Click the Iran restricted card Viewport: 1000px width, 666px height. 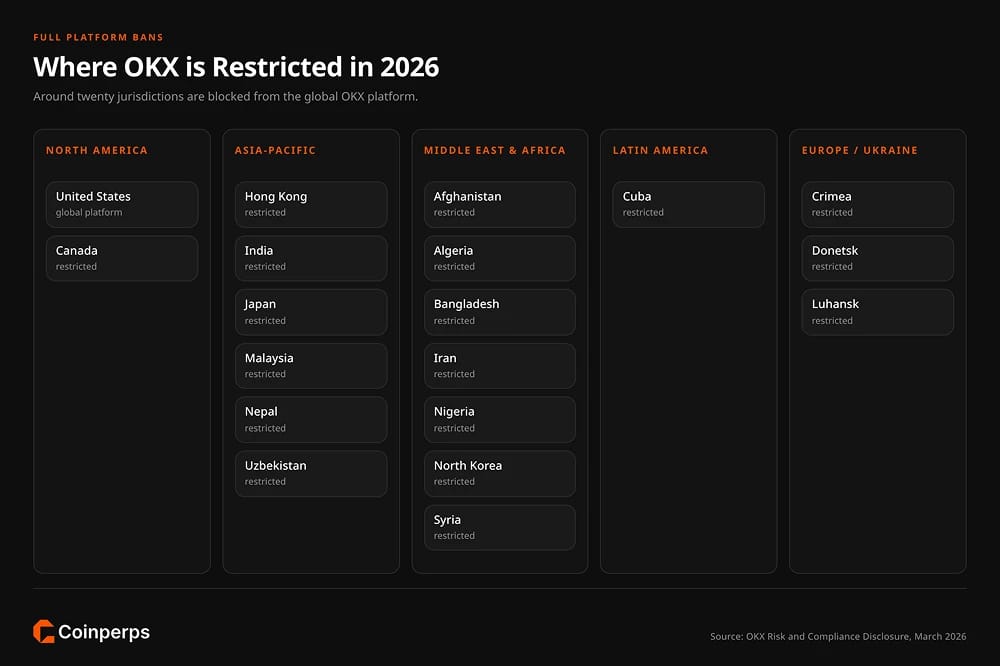[x=500, y=366]
